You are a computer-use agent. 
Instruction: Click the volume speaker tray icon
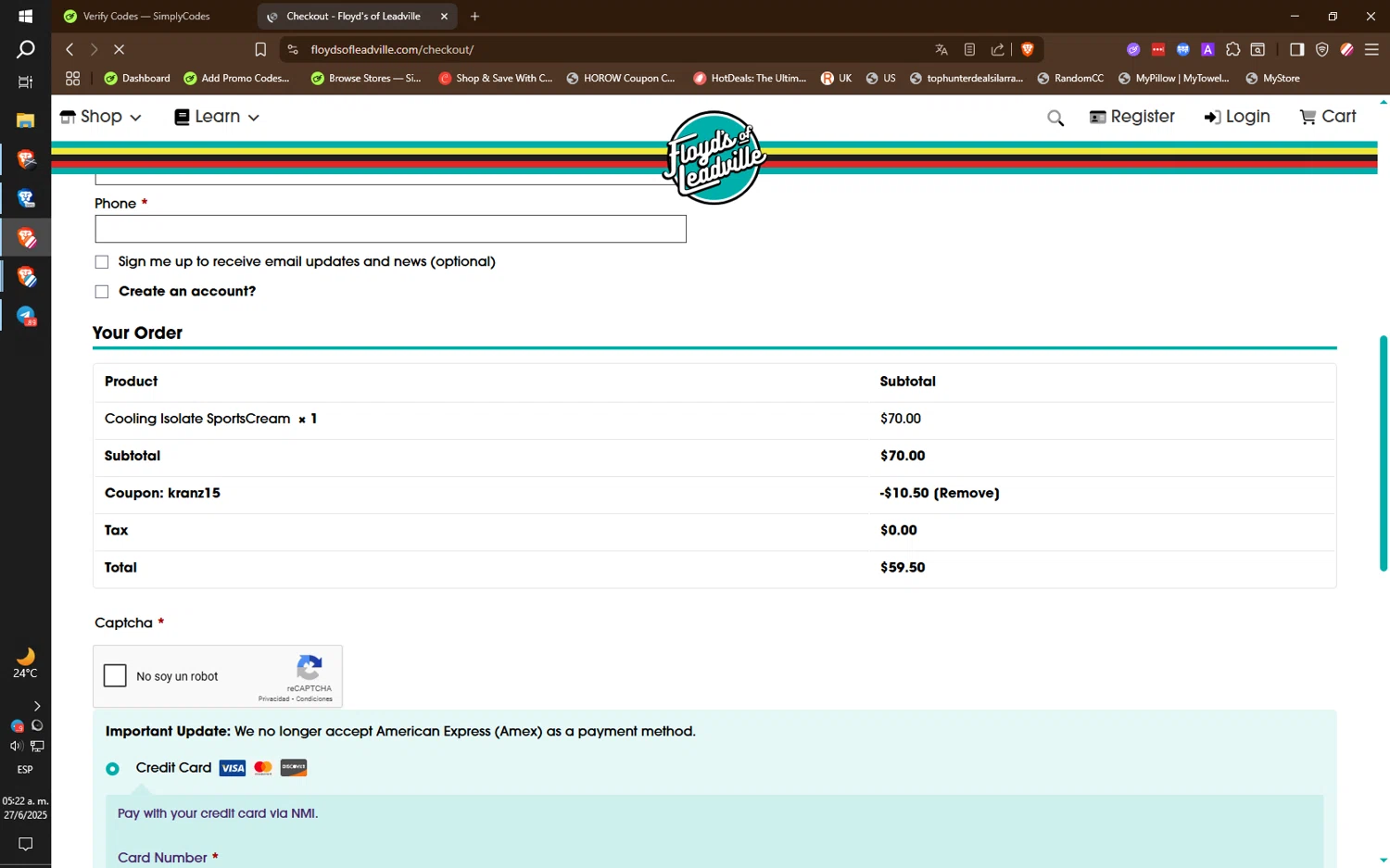click(16, 746)
